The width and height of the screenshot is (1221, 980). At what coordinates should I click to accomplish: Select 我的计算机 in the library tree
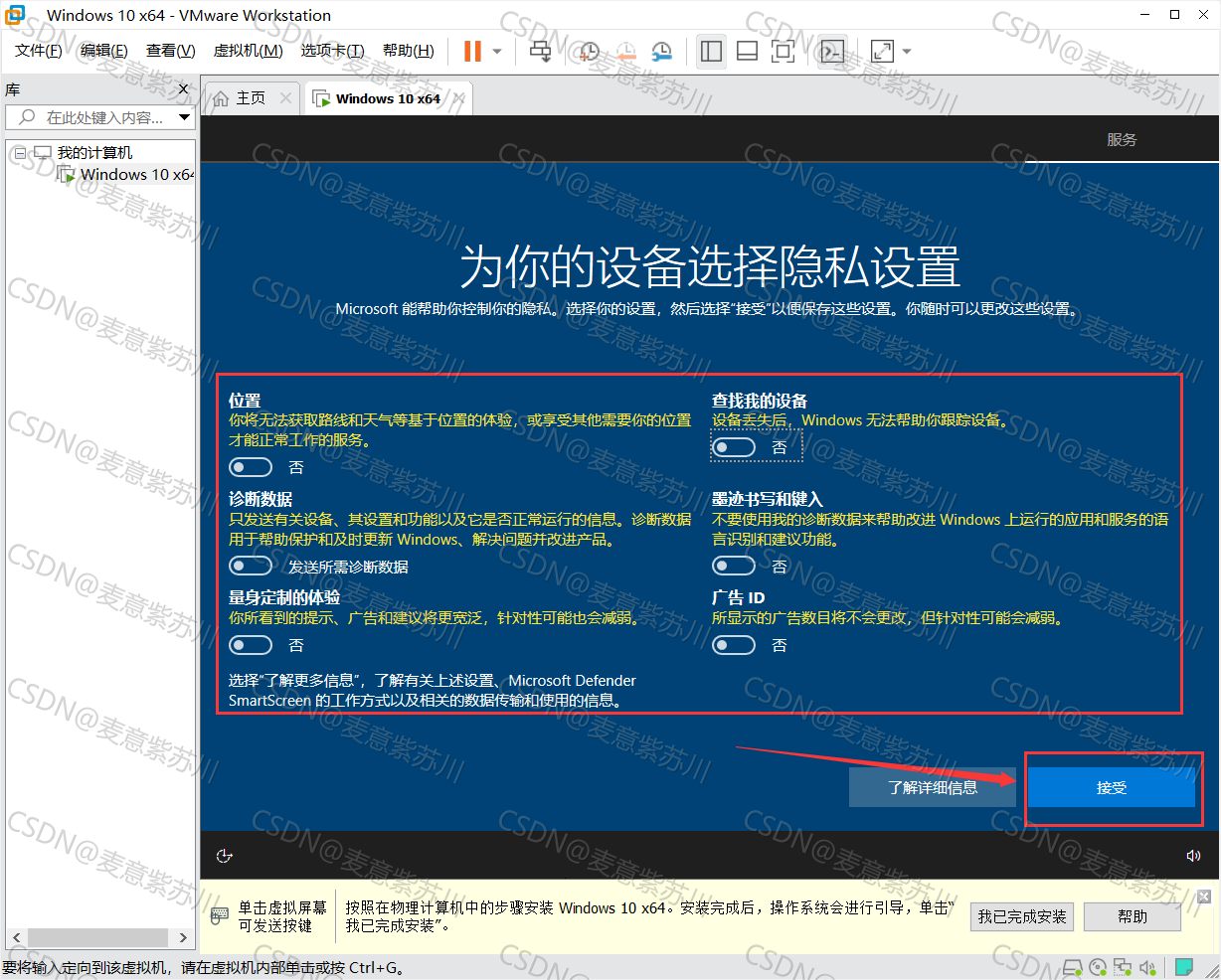[94, 152]
